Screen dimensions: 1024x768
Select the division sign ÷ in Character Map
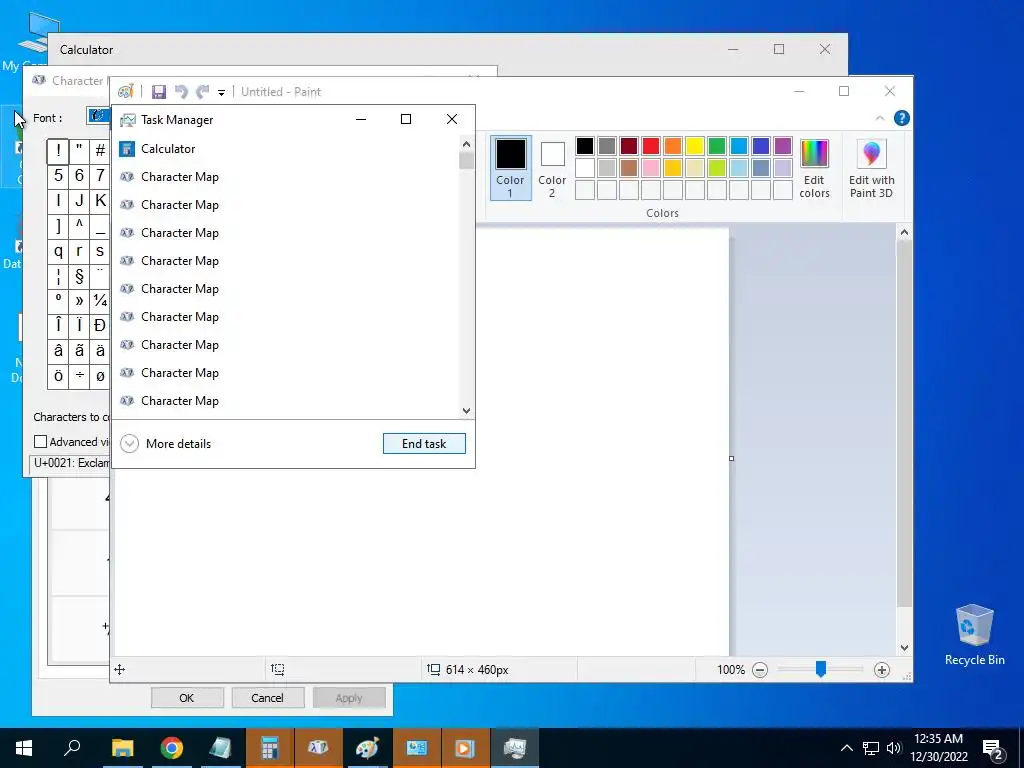coord(79,376)
